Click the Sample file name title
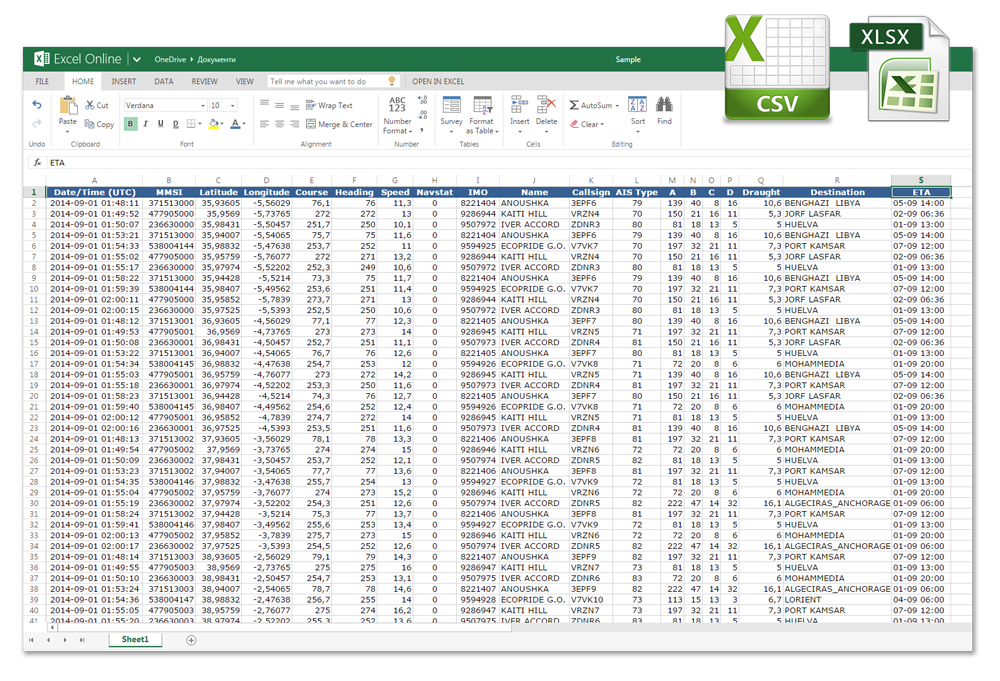Viewport: 1000px width, 681px height. tap(628, 59)
